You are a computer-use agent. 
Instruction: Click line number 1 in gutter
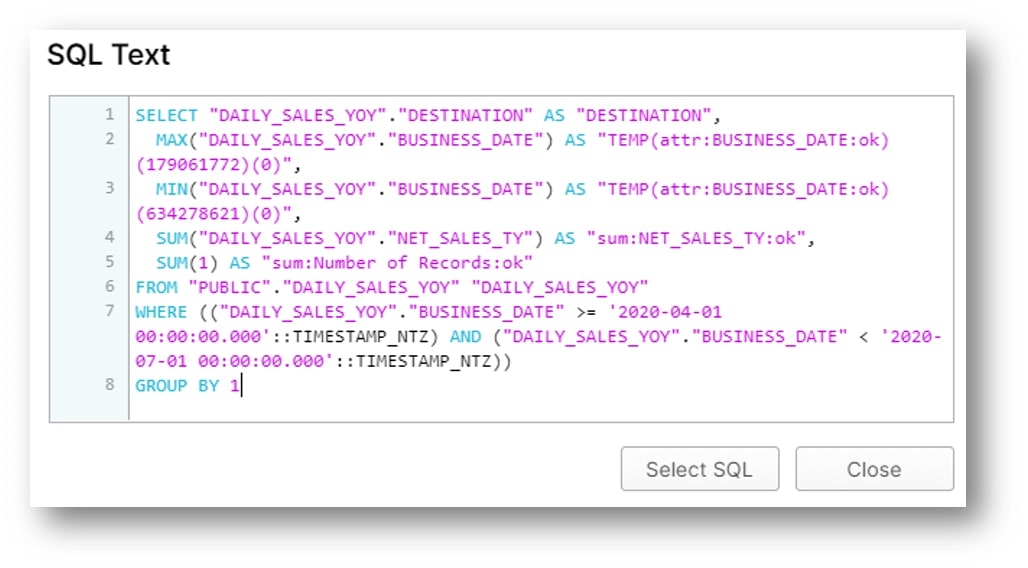pos(109,115)
